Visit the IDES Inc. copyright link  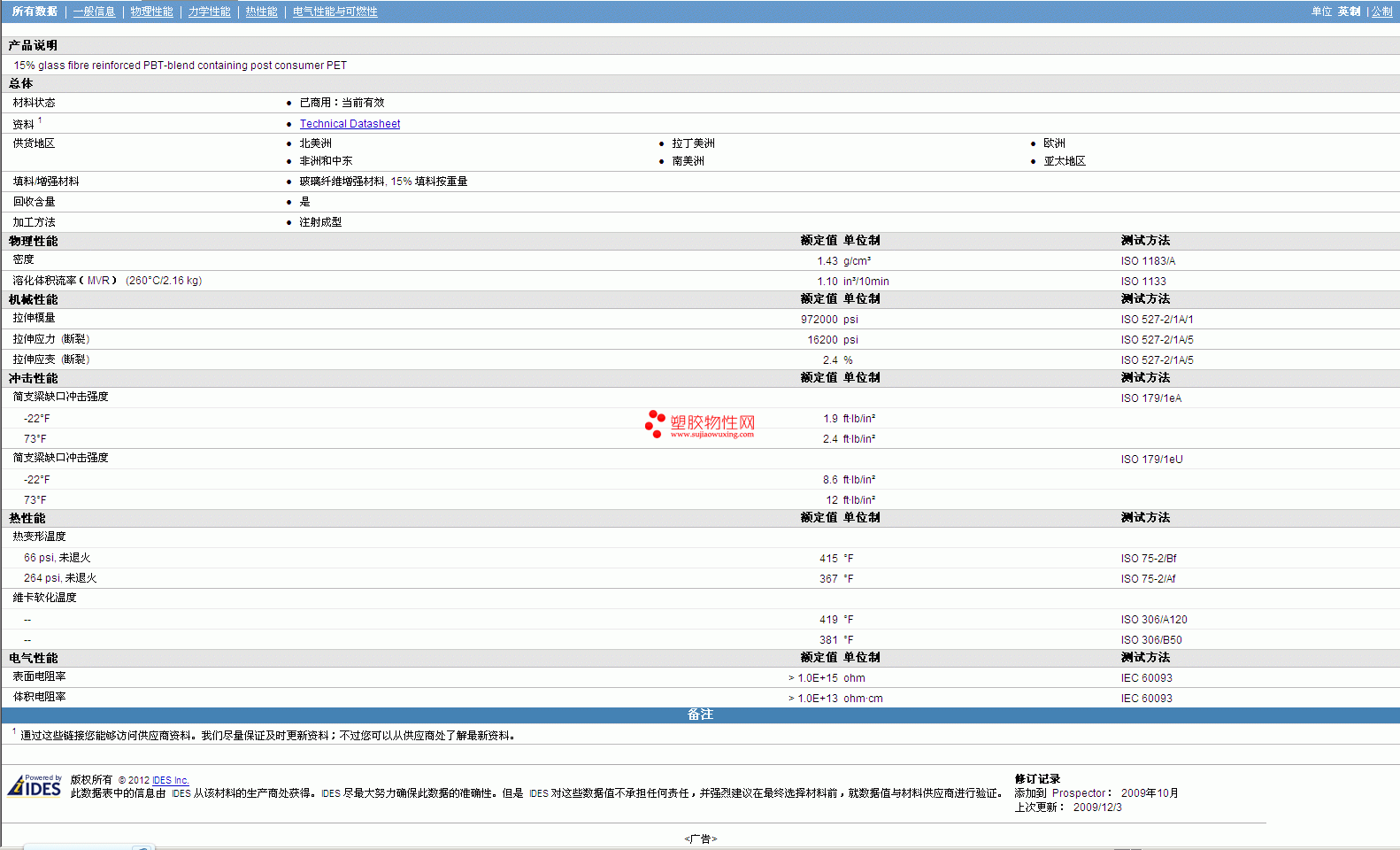(x=170, y=780)
